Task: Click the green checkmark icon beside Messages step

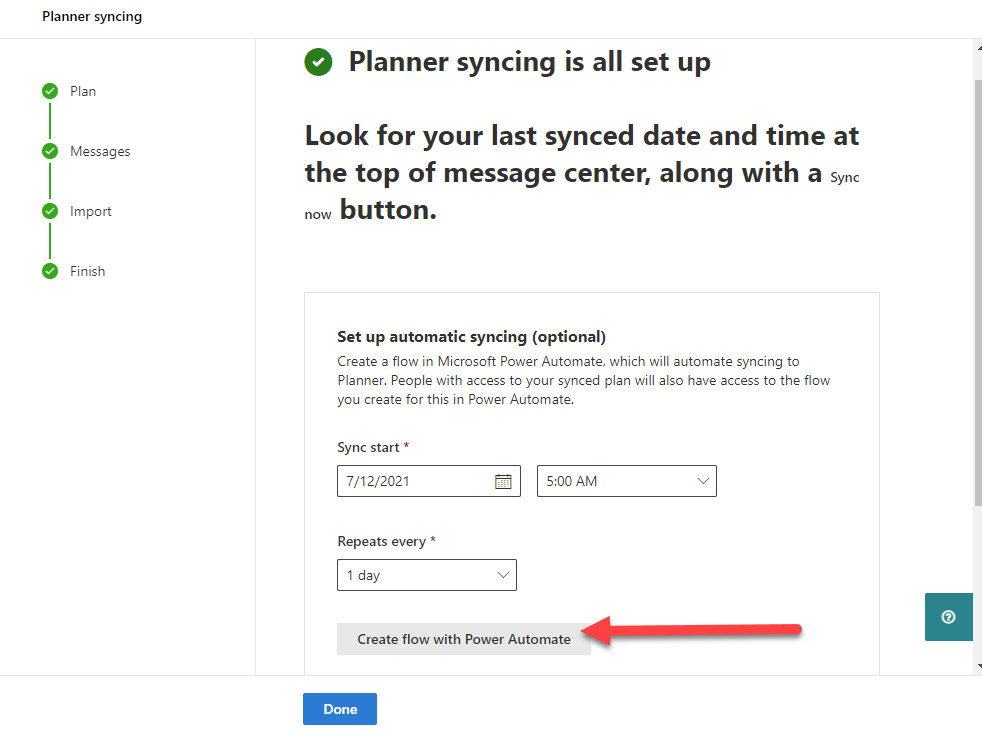Action: coord(50,151)
